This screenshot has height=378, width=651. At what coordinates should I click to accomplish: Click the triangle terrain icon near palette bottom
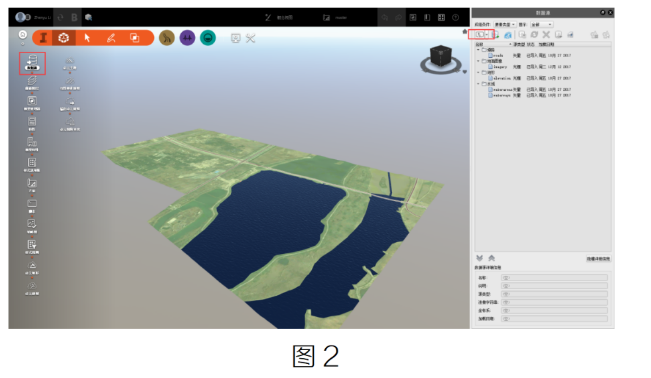pyautogui.click(x=32, y=265)
